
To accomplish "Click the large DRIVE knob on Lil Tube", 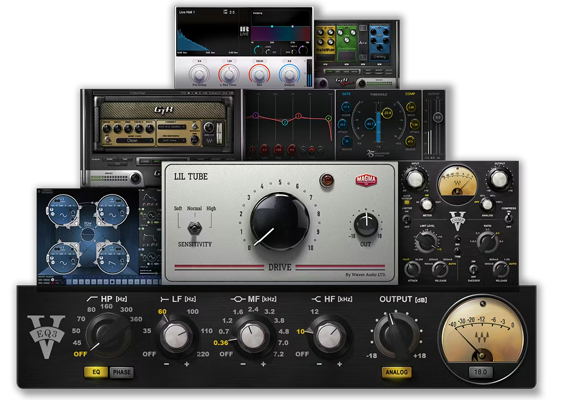I will (x=279, y=222).
